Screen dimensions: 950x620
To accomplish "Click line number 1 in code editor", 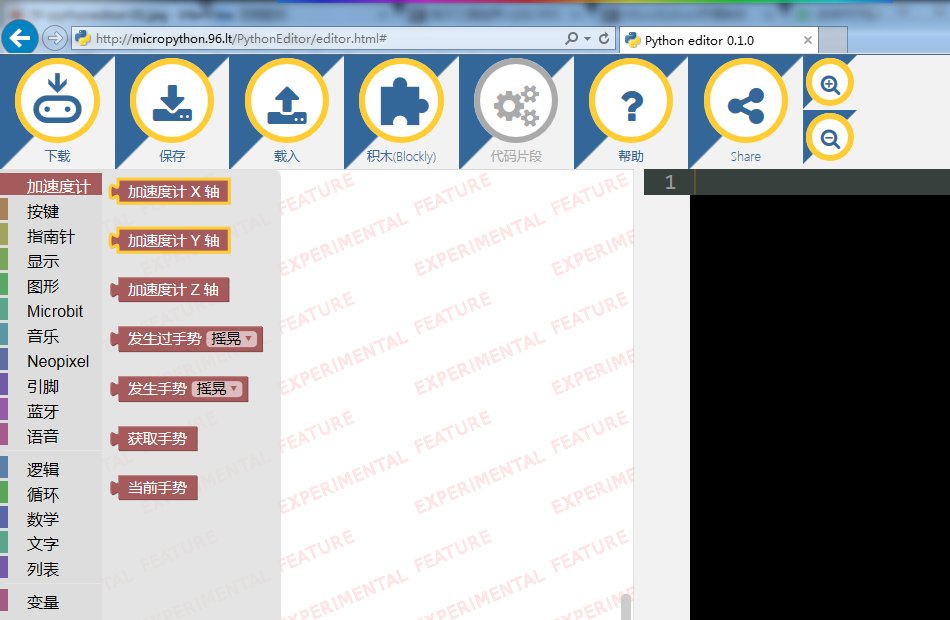I will [669, 182].
